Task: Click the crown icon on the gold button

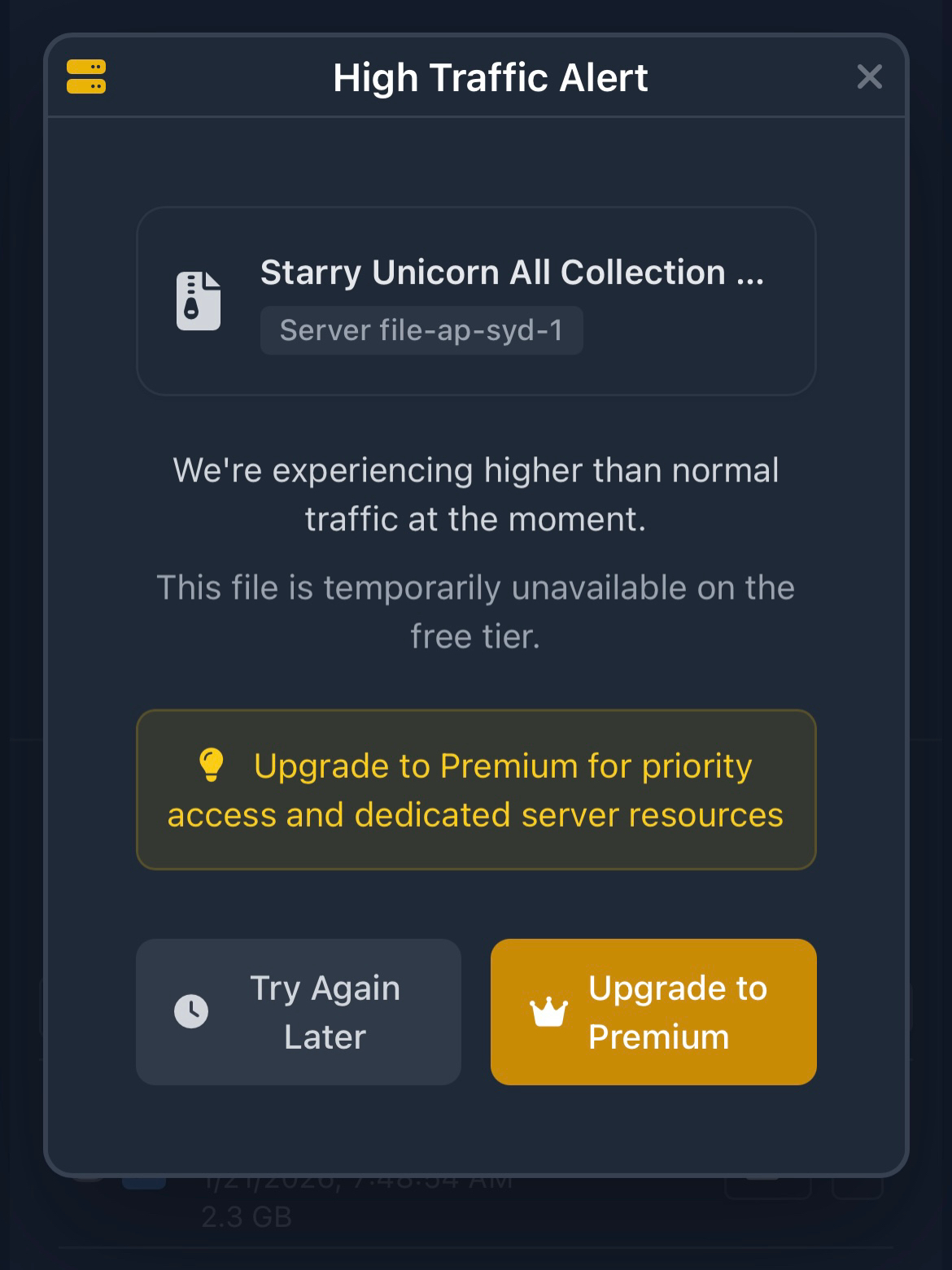Action: 548,1012
